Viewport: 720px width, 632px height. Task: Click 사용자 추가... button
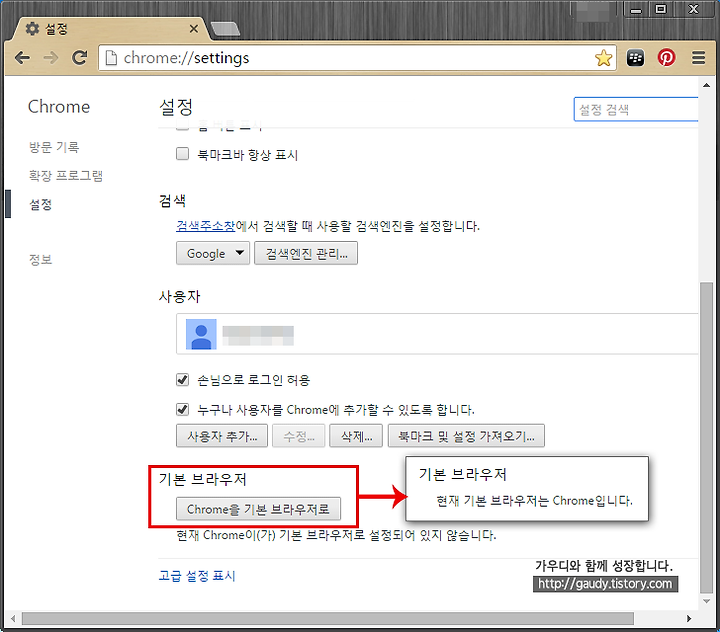(222, 436)
